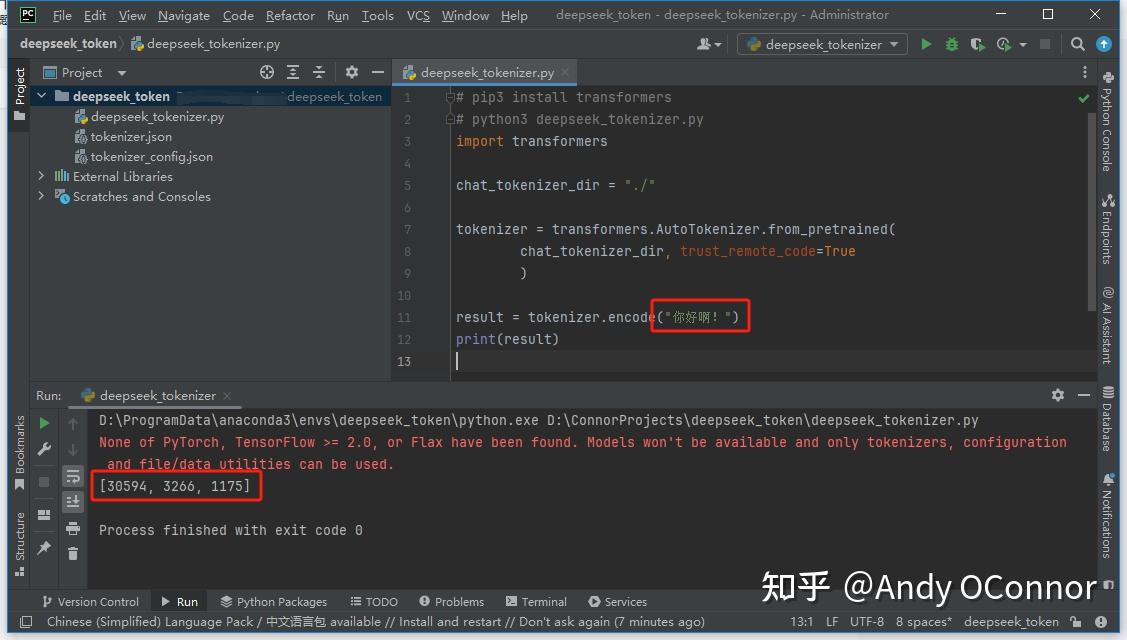Expand External Libraries in Project tree
This screenshot has height=640, width=1127.
[x=41, y=177]
